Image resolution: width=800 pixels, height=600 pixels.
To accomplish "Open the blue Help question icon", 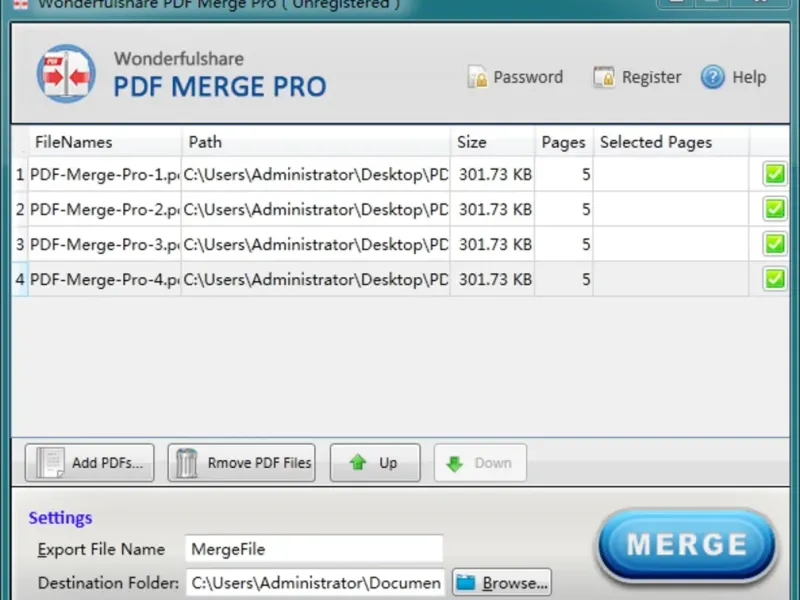I will click(x=713, y=77).
